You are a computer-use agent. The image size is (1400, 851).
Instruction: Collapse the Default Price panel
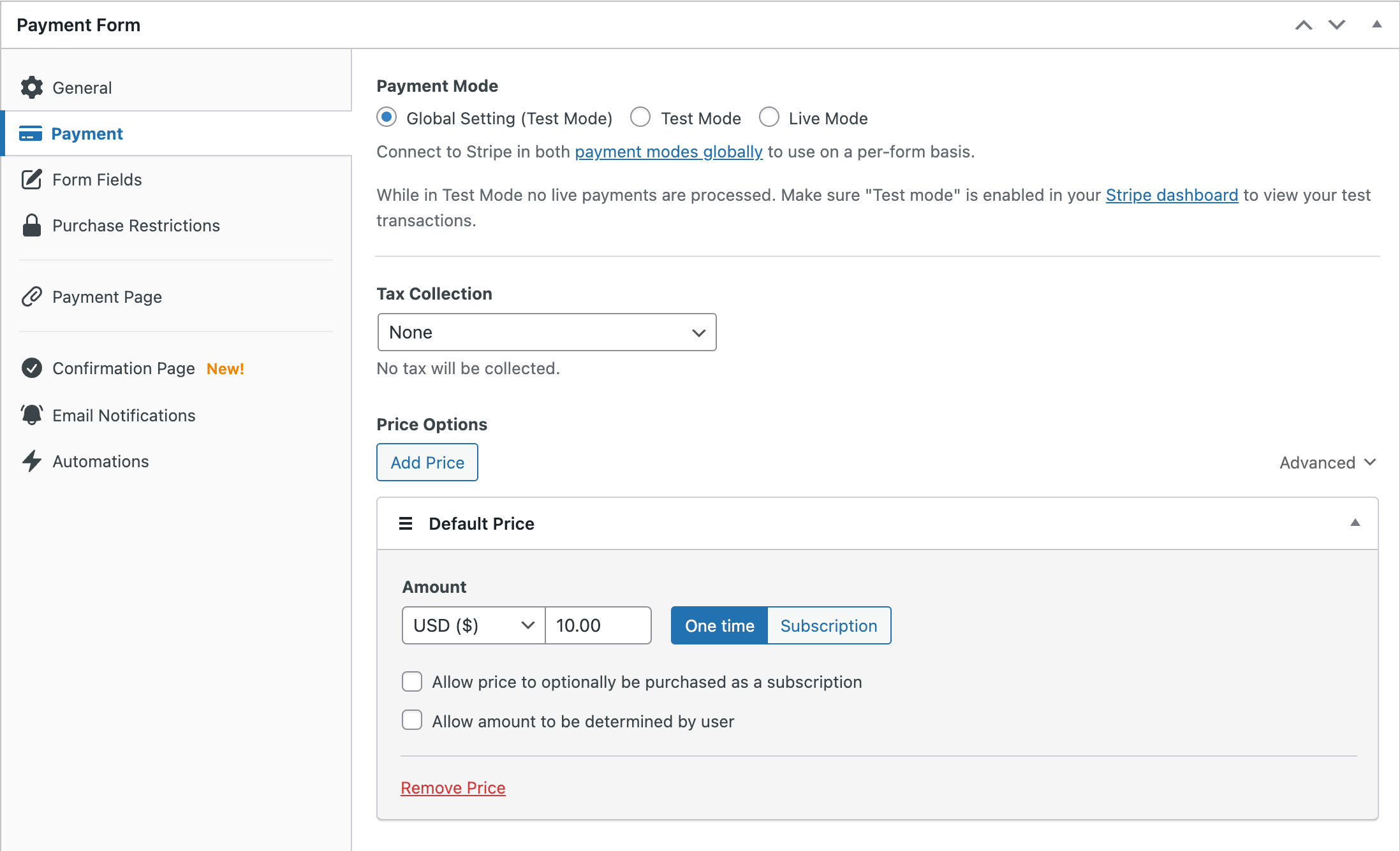[1355, 523]
